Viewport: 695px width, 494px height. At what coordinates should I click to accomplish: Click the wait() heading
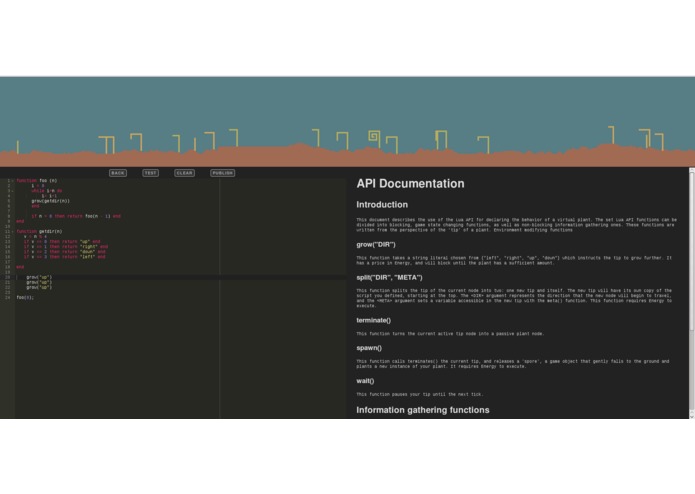(365, 381)
